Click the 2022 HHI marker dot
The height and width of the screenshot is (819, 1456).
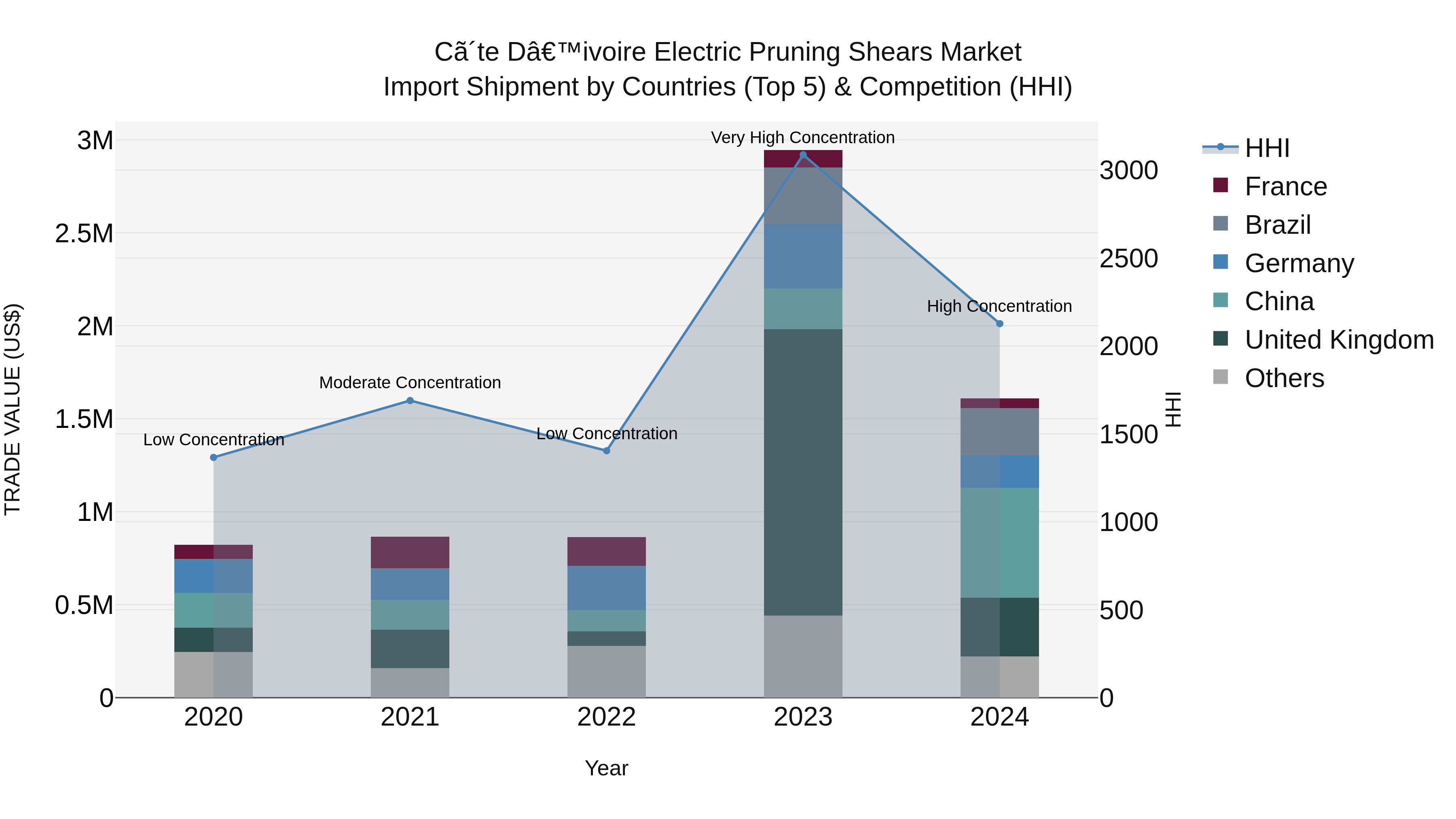click(607, 451)
